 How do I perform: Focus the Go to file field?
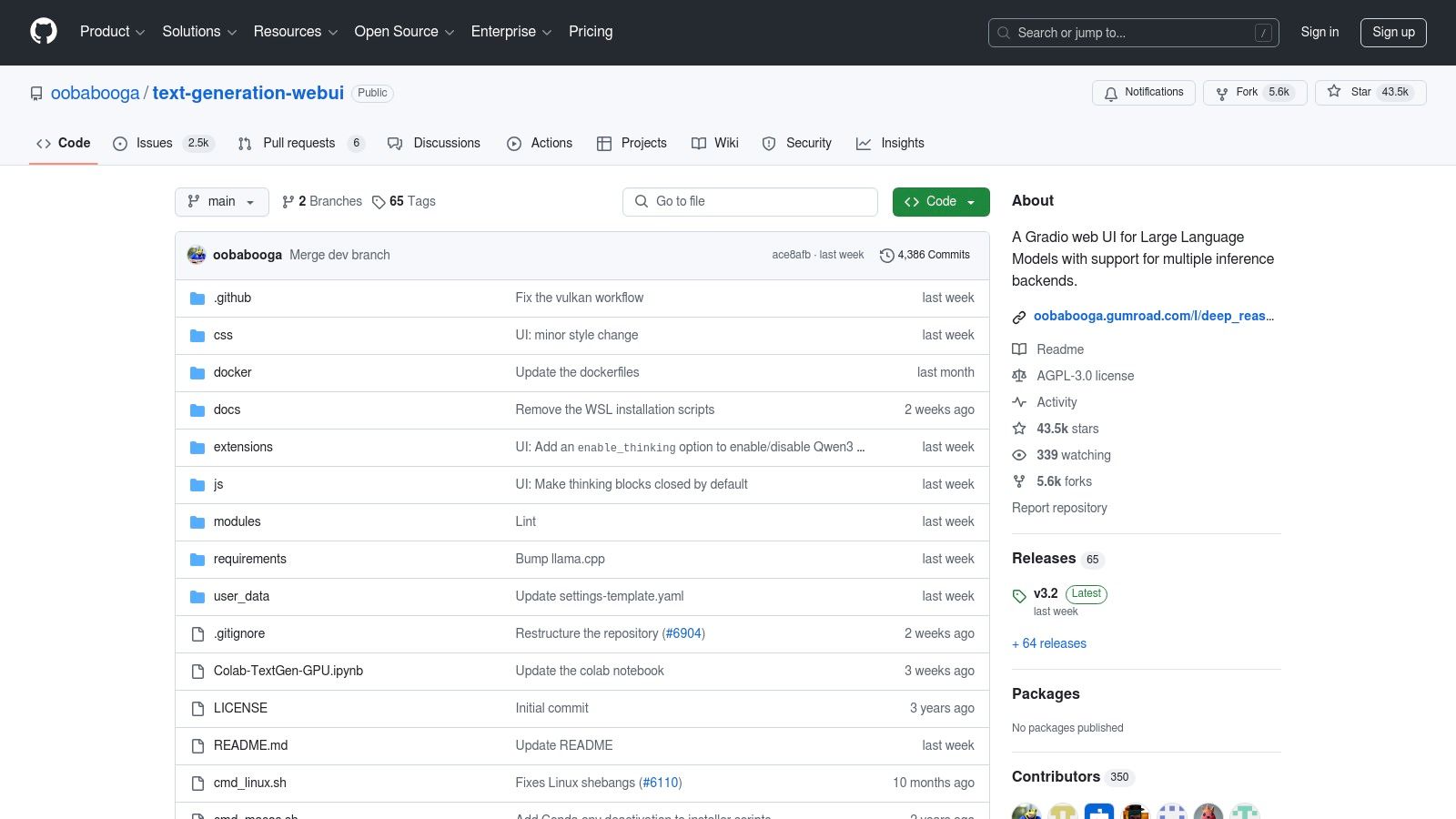pyautogui.click(x=750, y=202)
